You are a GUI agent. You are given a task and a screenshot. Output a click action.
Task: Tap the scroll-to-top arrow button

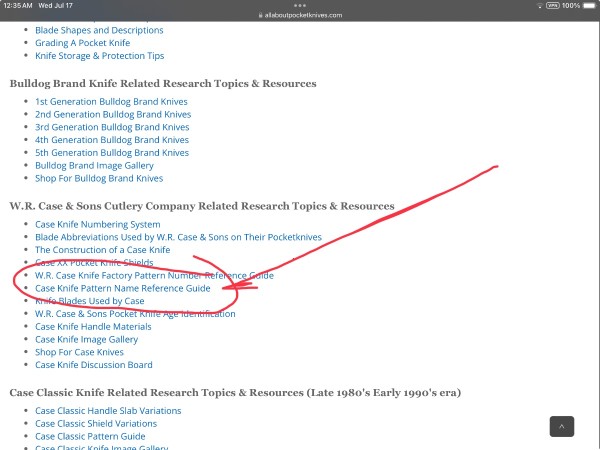pos(562,426)
